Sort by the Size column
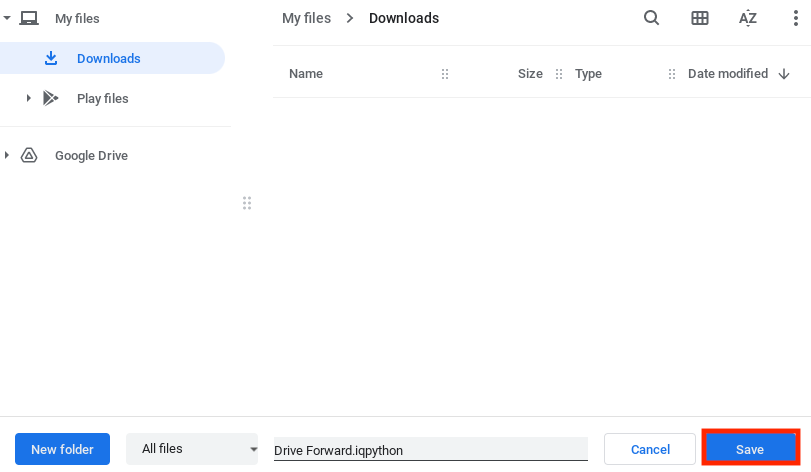This screenshot has width=811, height=472. point(530,73)
